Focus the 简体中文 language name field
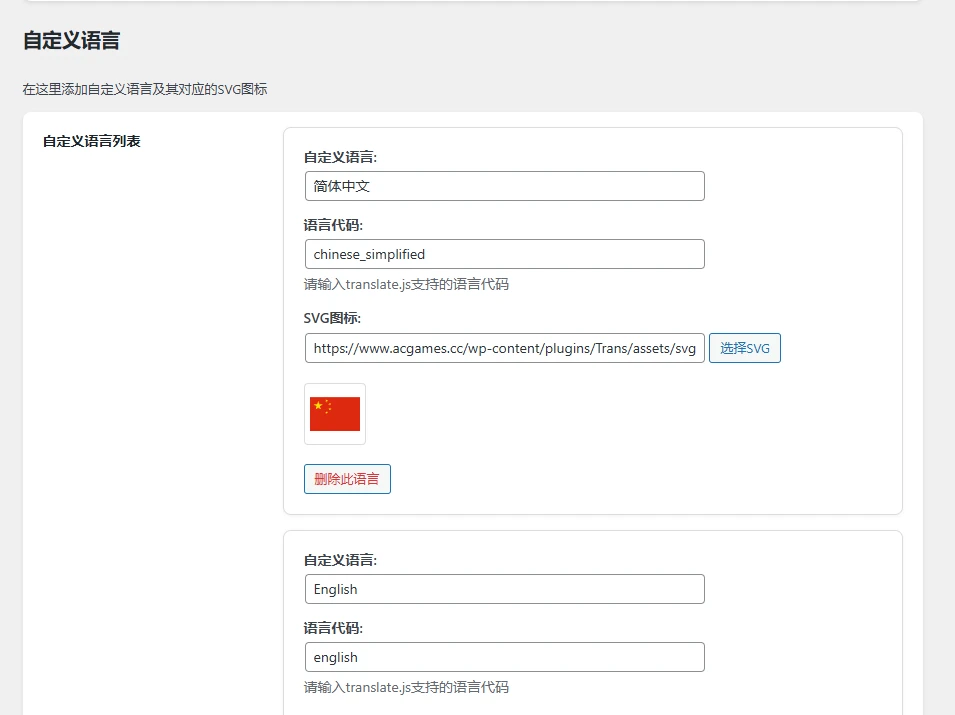This screenshot has height=715, width=955. tap(504, 186)
